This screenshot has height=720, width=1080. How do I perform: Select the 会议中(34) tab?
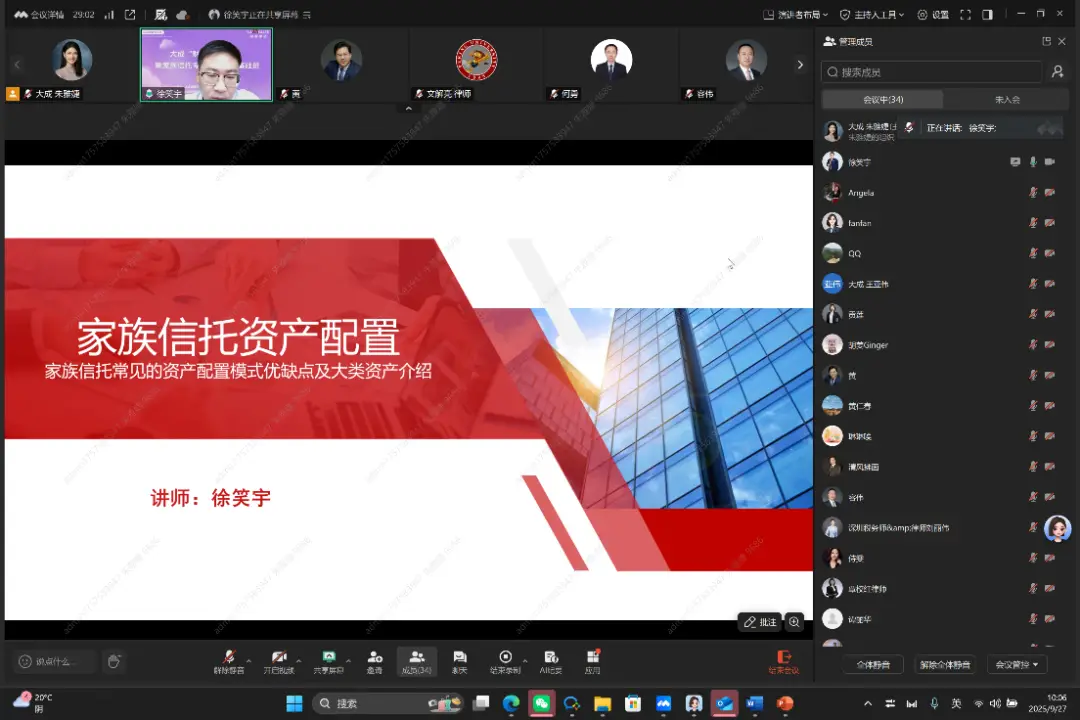pos(880,100)
